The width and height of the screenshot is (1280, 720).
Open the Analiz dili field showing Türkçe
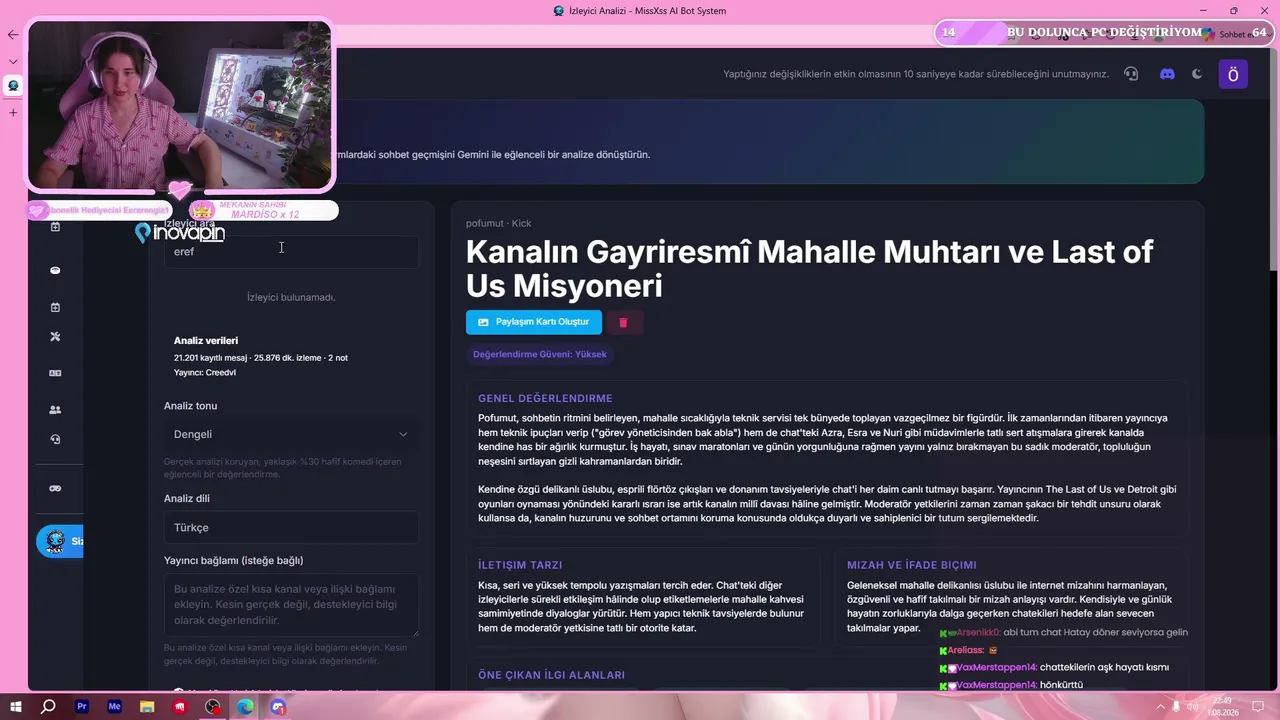click(x=291, y=527)
